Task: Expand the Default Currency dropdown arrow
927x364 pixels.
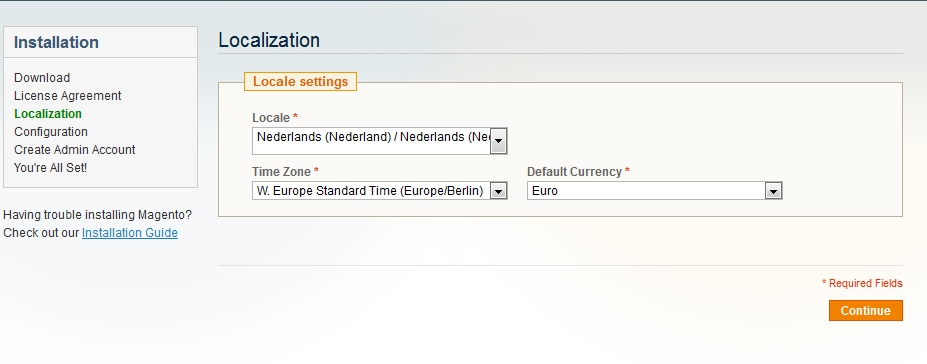Action: 773,191
